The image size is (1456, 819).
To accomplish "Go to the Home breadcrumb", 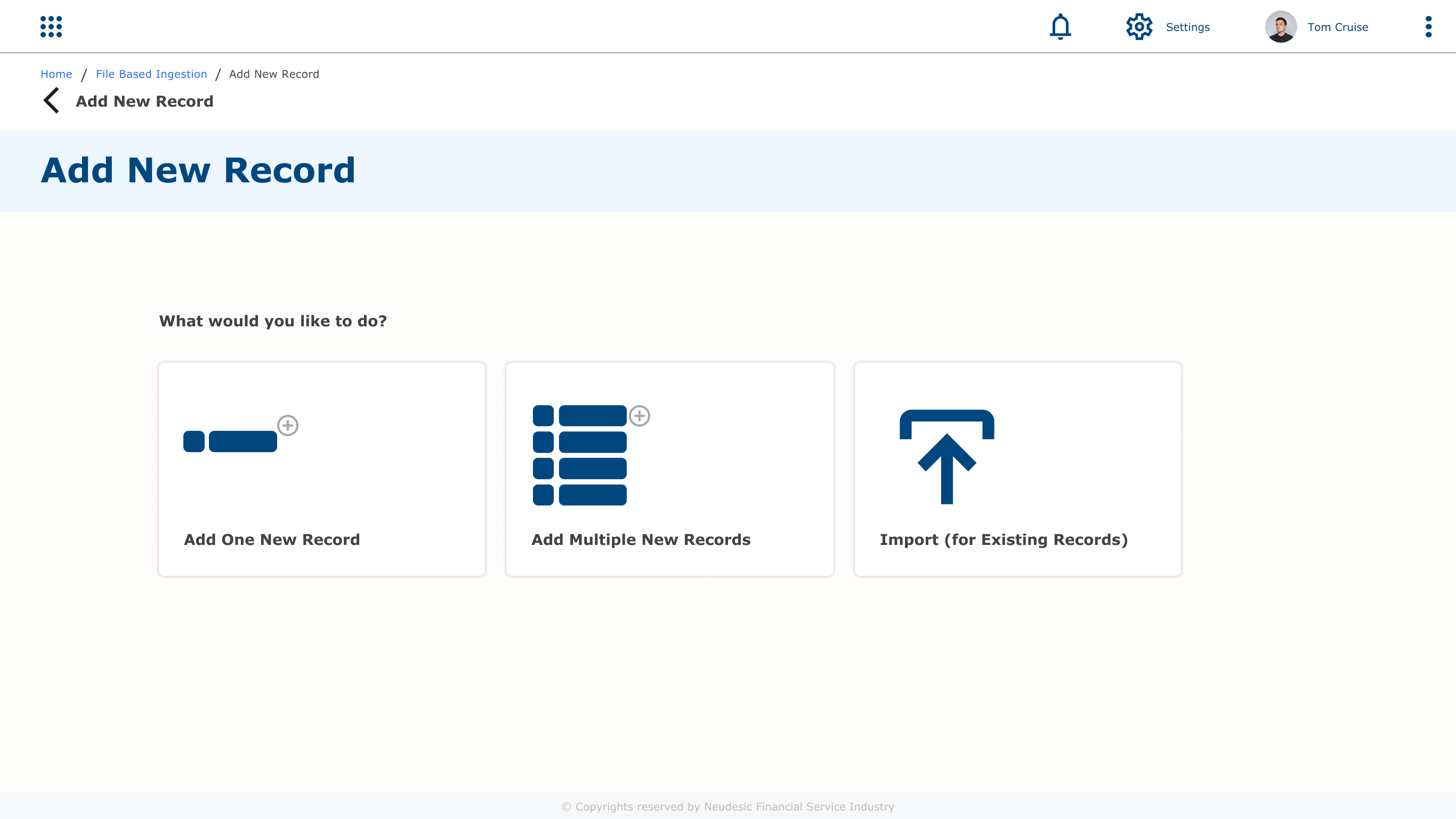I will click(56, 74).
